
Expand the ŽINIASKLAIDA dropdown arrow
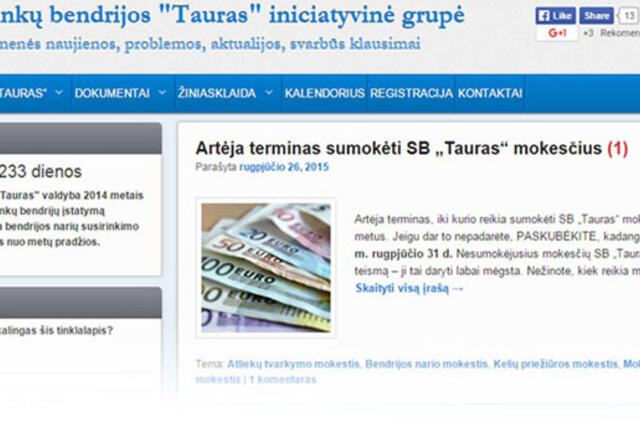[269, 93]
